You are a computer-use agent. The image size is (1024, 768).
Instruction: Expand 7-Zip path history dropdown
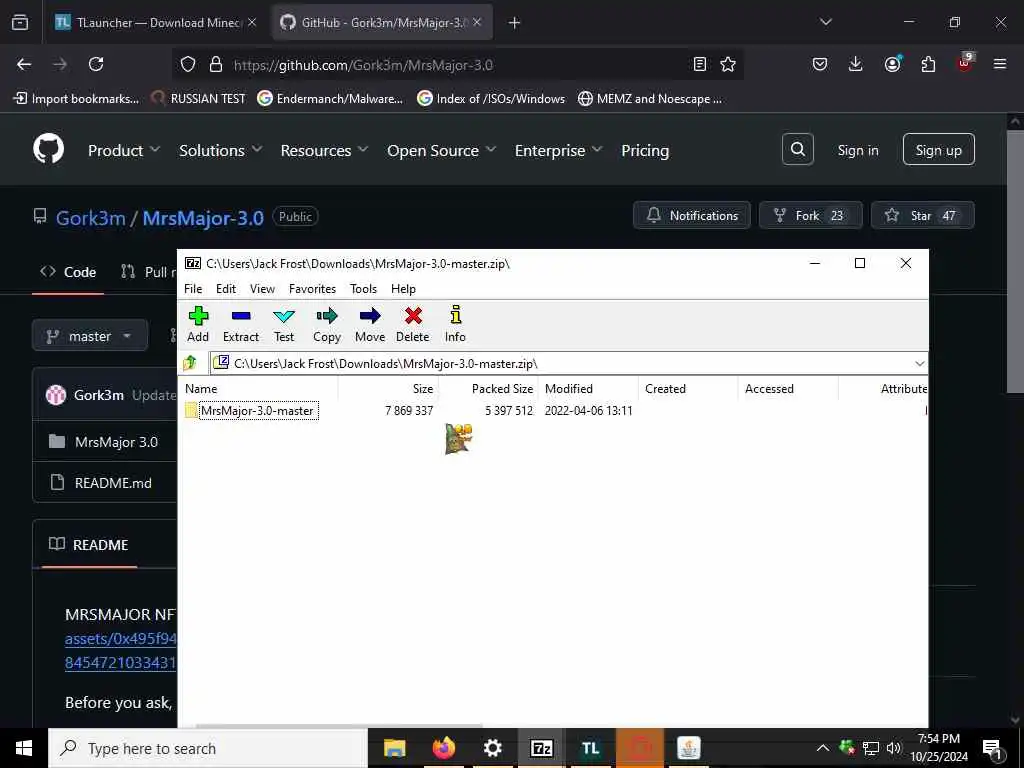coord(920,364)
